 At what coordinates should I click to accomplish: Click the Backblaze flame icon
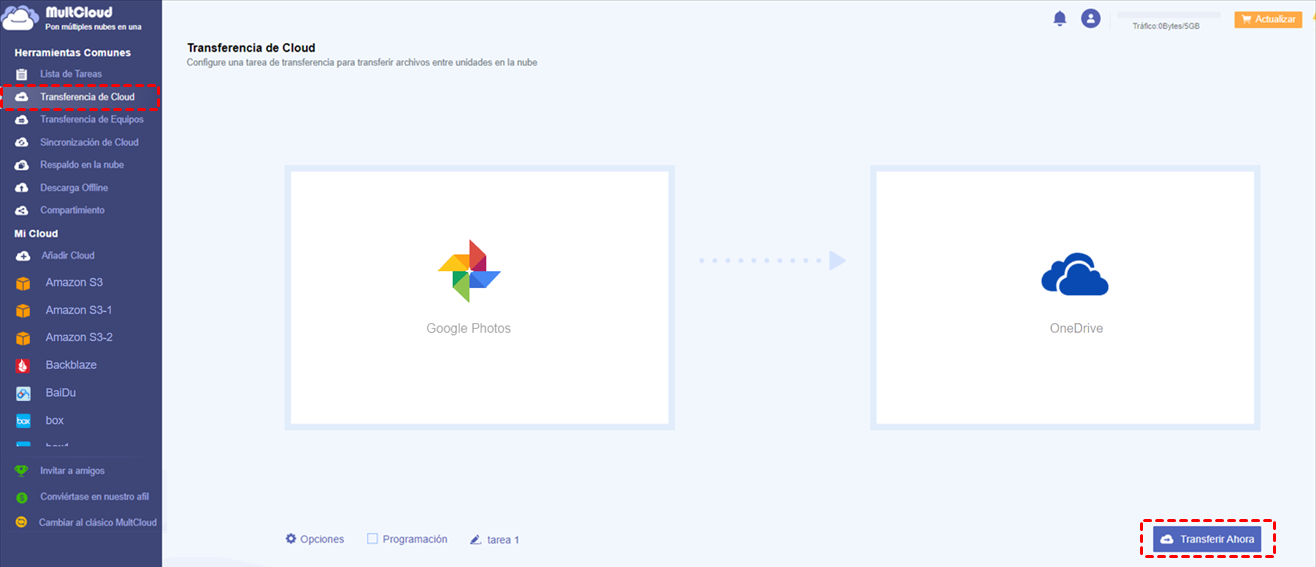[x=23, y=366]
